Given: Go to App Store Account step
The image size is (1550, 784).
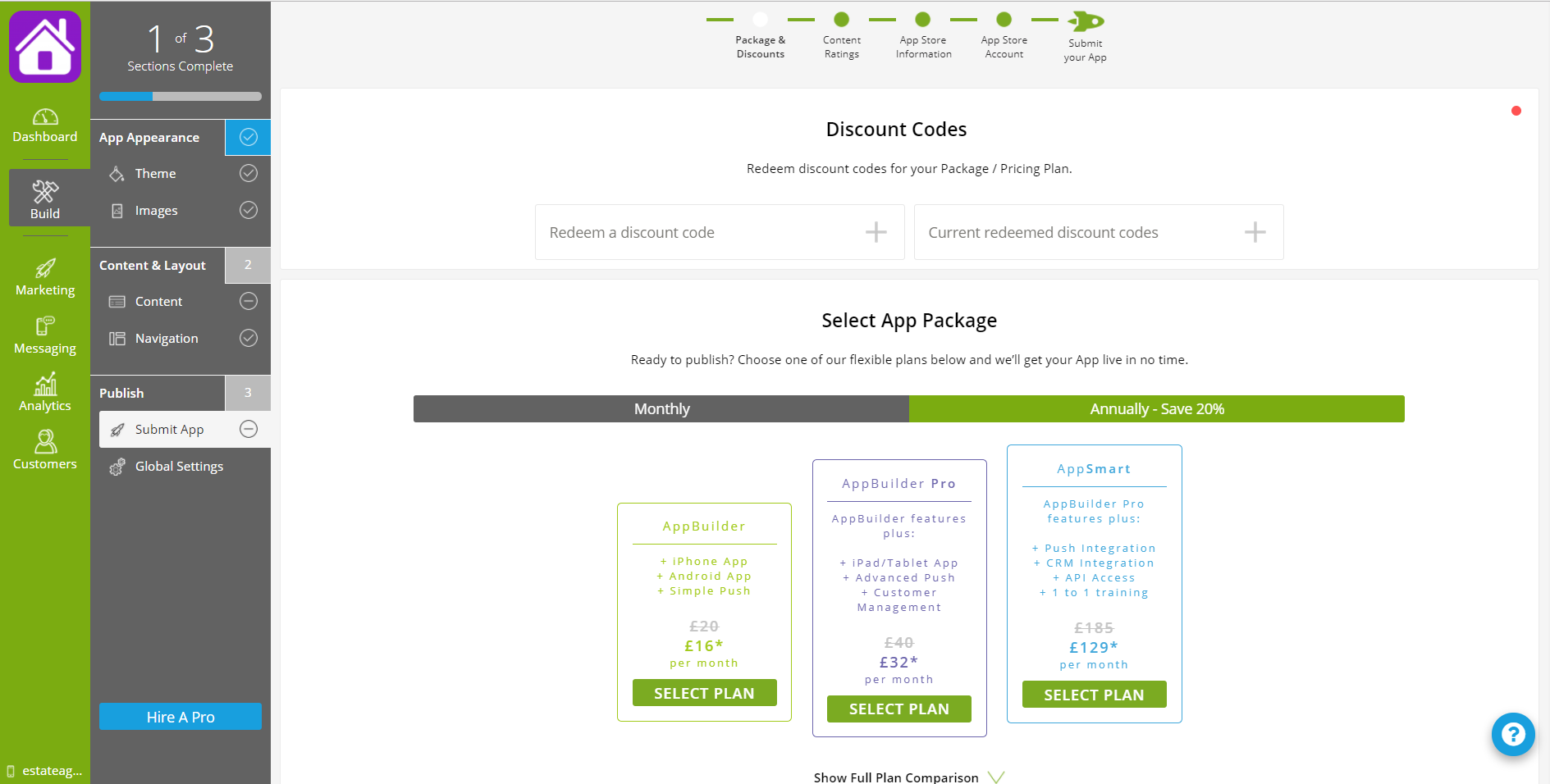Looking at the screenshot, I should [1004, 35].
